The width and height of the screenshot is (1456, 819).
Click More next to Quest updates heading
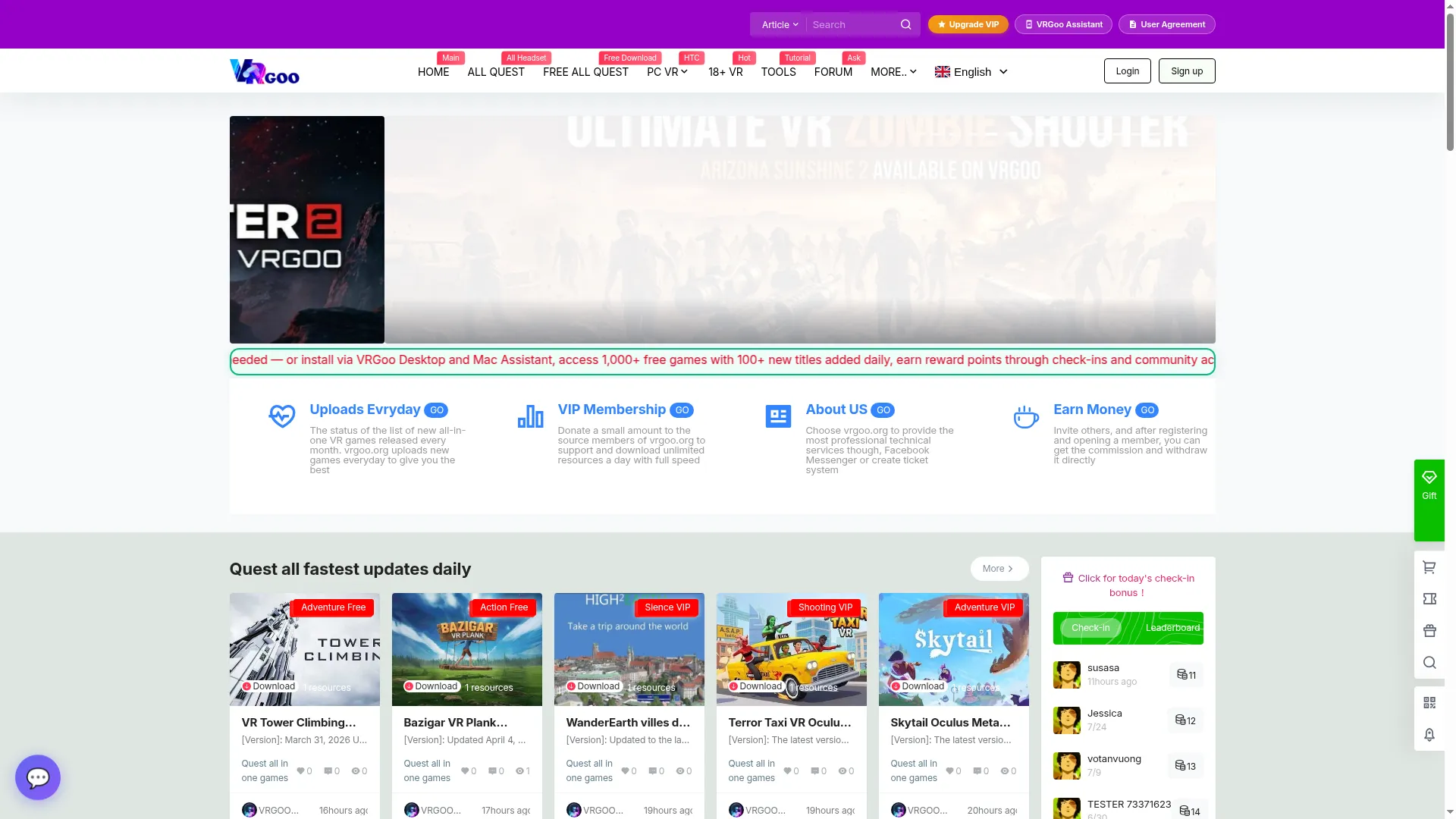(x=999, y=569)
